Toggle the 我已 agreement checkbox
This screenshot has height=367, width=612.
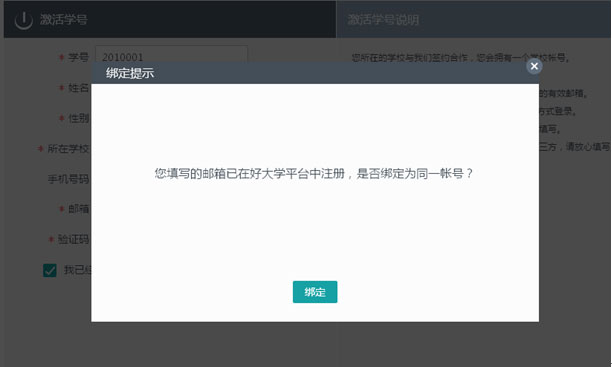[50, 270]
